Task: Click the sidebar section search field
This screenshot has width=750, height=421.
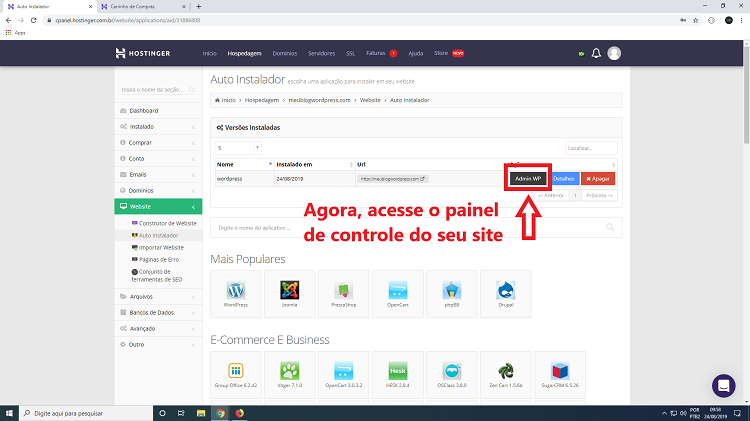Action: click(x=158, y=89)
